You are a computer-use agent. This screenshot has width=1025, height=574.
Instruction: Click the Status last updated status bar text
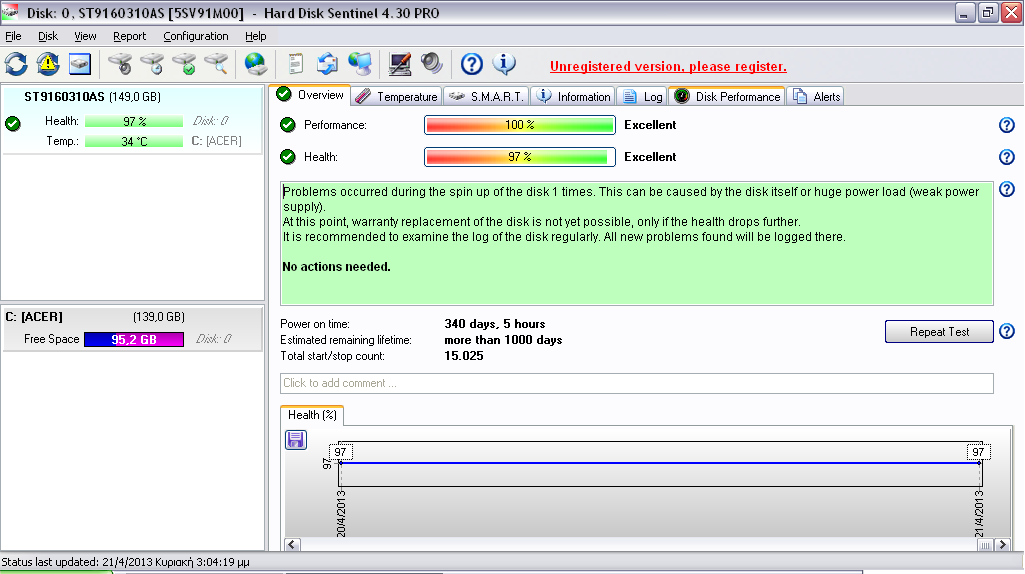125,562
